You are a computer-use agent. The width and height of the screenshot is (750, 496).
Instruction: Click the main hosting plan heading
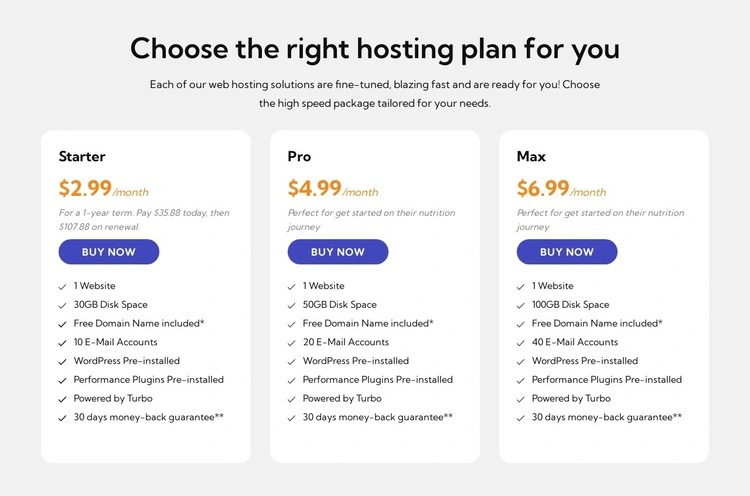click(375, 48)
